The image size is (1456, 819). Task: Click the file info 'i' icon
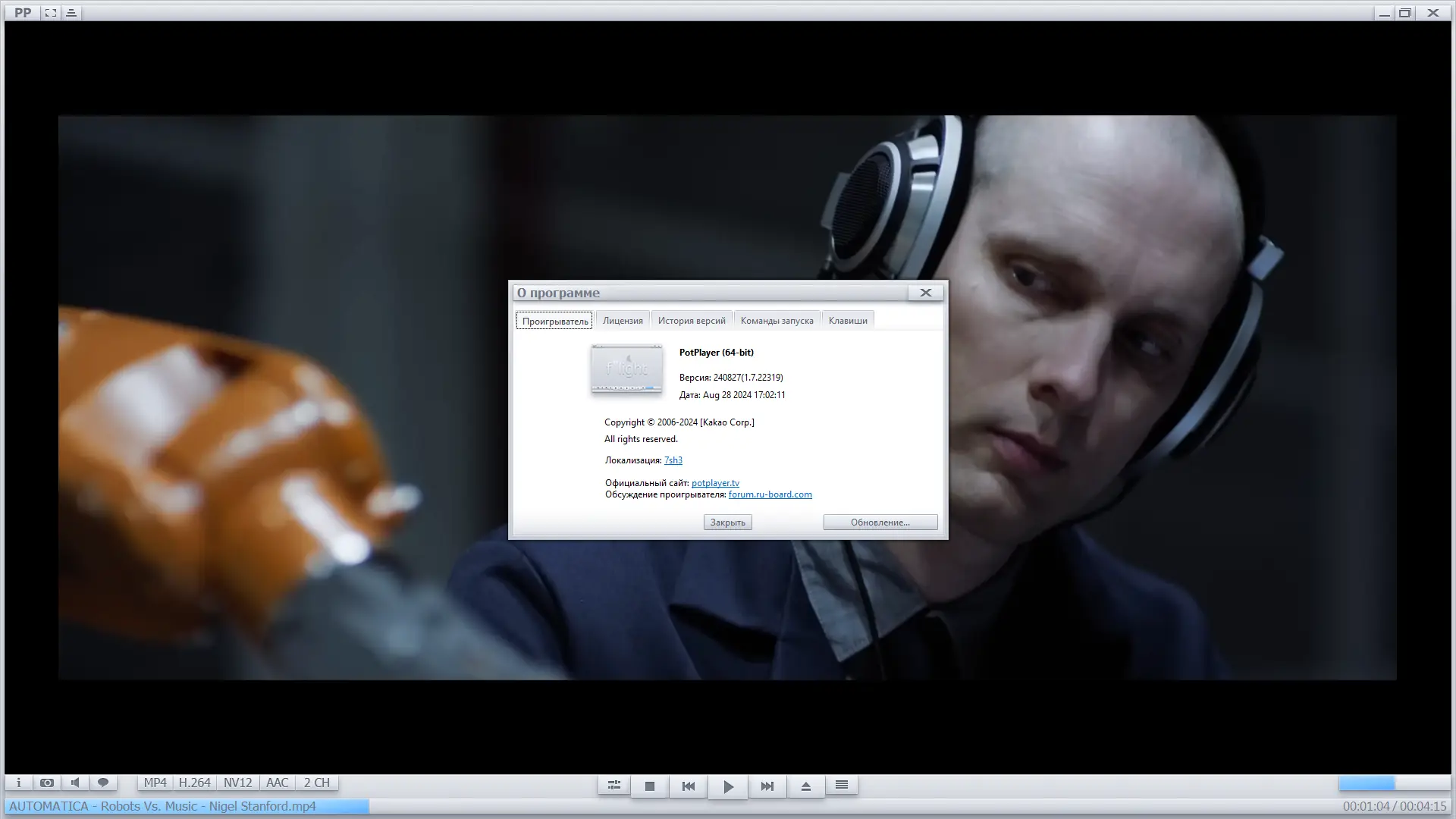point(19,783)
